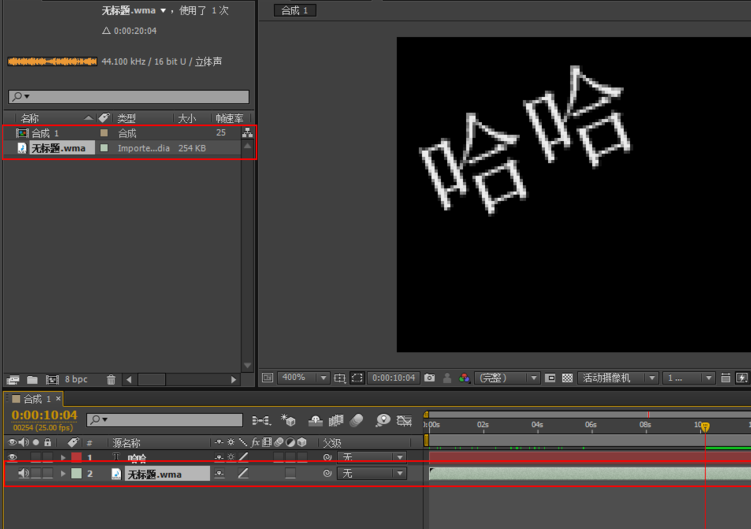Screen dimensions: 751x529
Task: Toggle transparency grid in viewer
Action: point(567,378)
